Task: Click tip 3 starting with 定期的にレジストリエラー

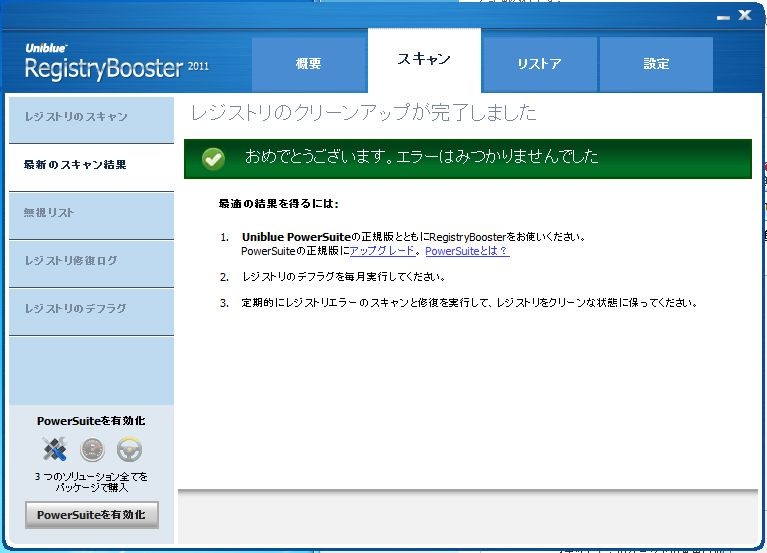Action: click(x=469, y=303)
